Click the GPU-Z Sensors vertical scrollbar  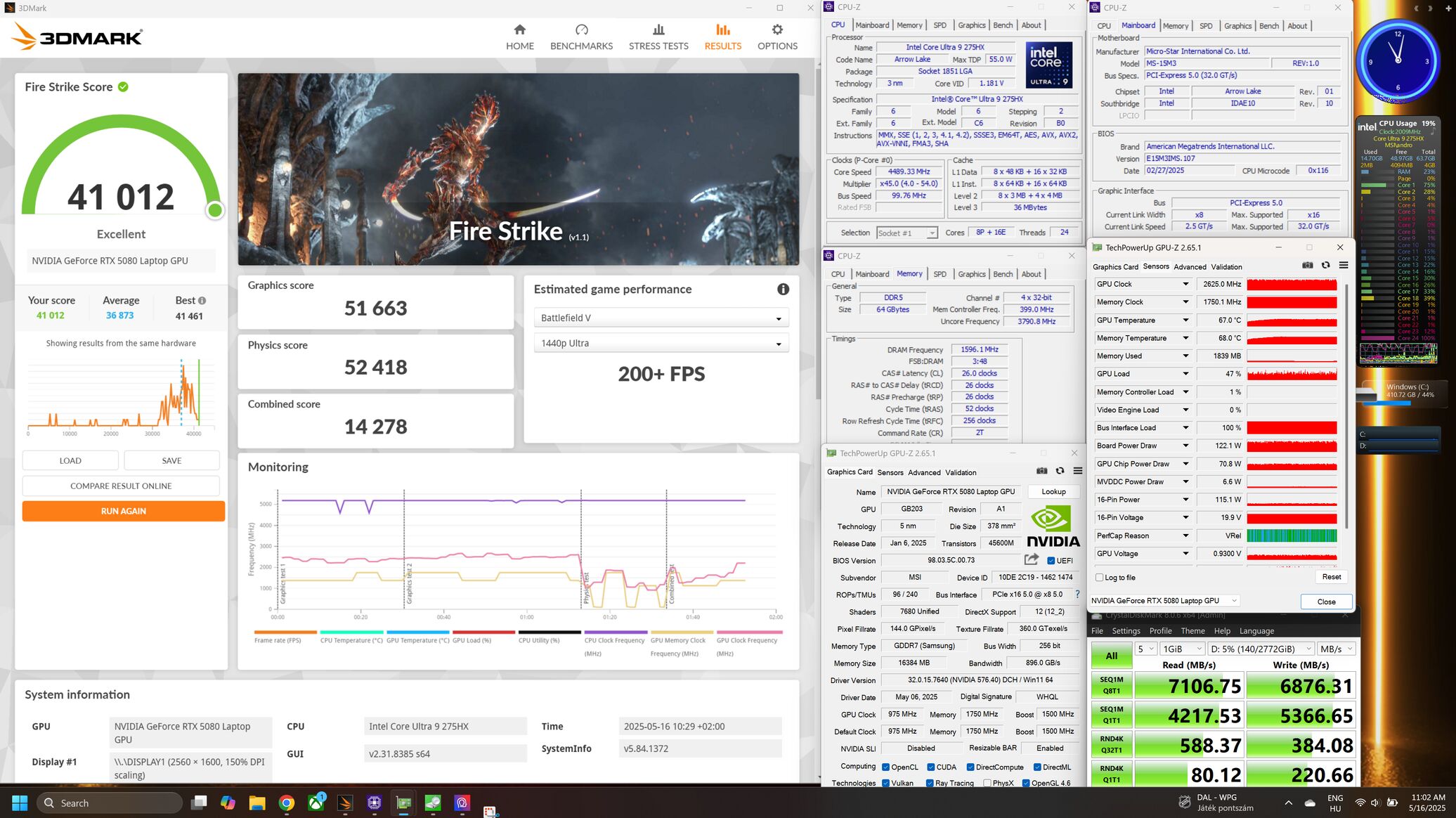click(x=1346, y=405)
